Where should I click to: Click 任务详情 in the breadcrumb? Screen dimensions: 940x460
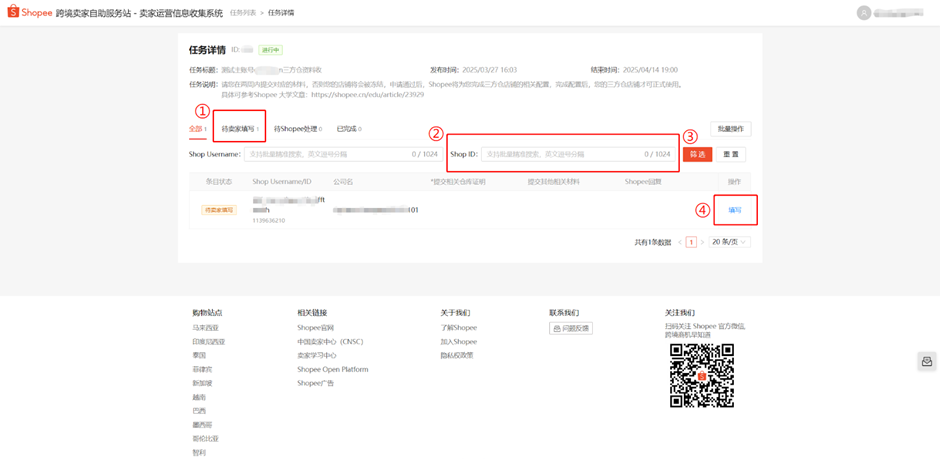pos(281,13)
